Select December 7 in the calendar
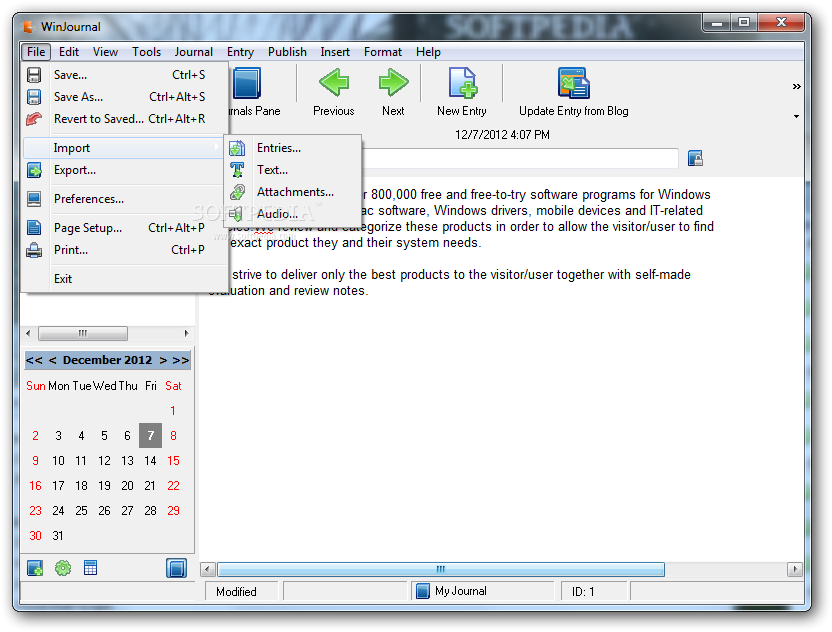 [x=151, y=436]
